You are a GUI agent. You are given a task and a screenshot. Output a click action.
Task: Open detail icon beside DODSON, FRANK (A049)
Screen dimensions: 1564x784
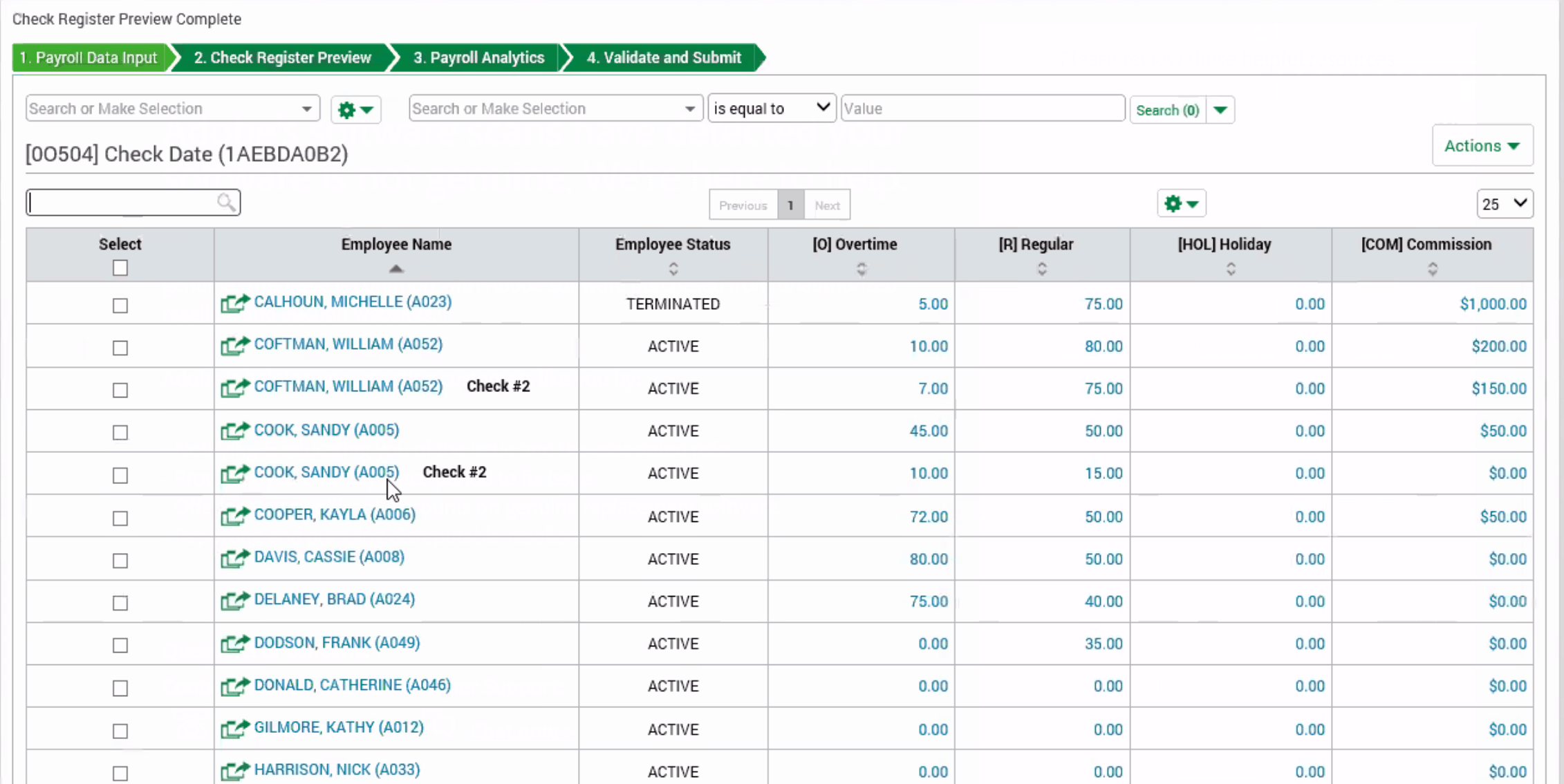[235, 644]
